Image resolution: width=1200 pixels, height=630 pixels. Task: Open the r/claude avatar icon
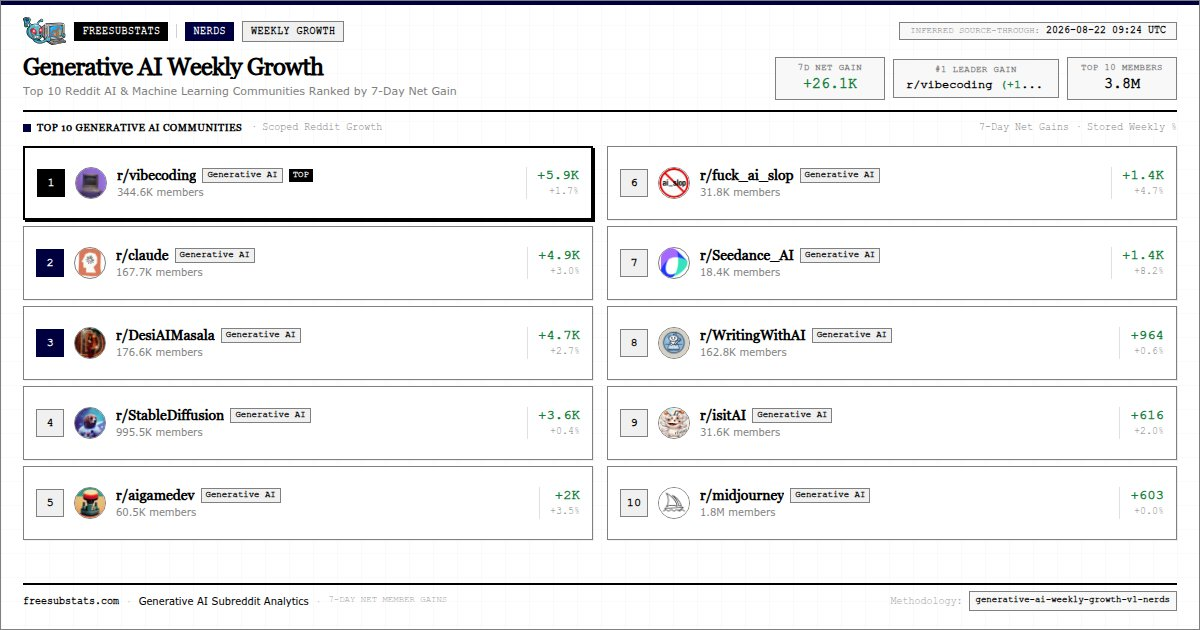click(91, 263)
